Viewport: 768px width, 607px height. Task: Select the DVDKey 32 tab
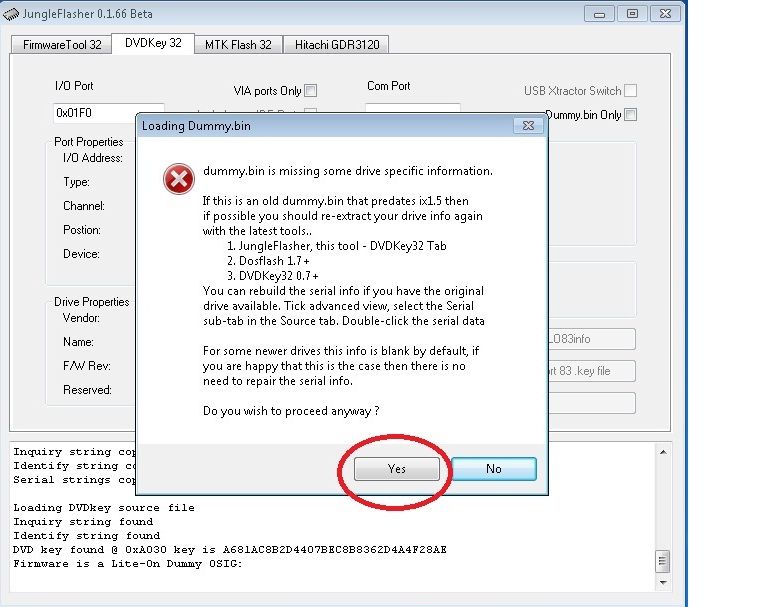153,43
